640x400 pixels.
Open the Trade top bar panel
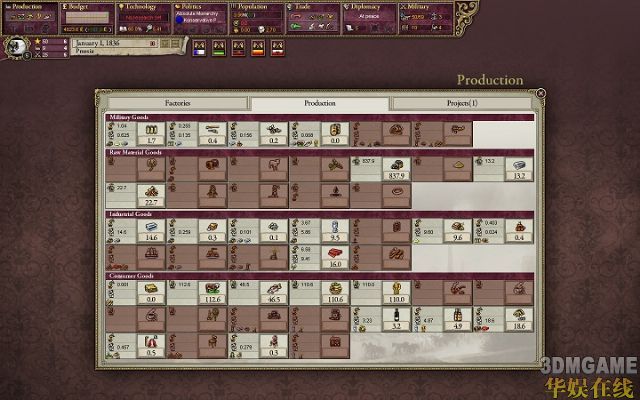313,18
